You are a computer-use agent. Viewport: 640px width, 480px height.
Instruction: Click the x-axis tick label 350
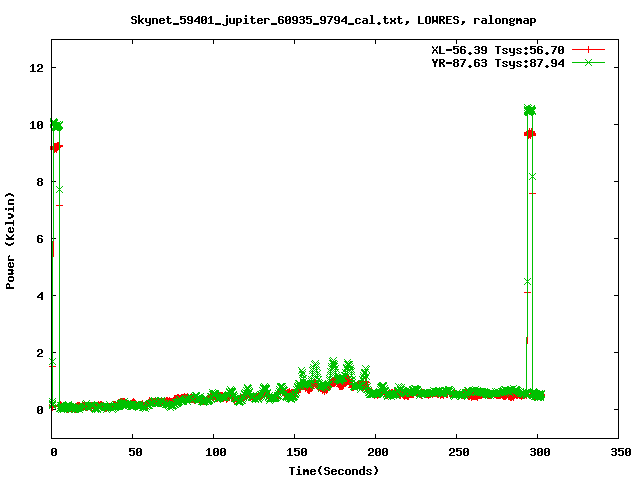[620, 452]
